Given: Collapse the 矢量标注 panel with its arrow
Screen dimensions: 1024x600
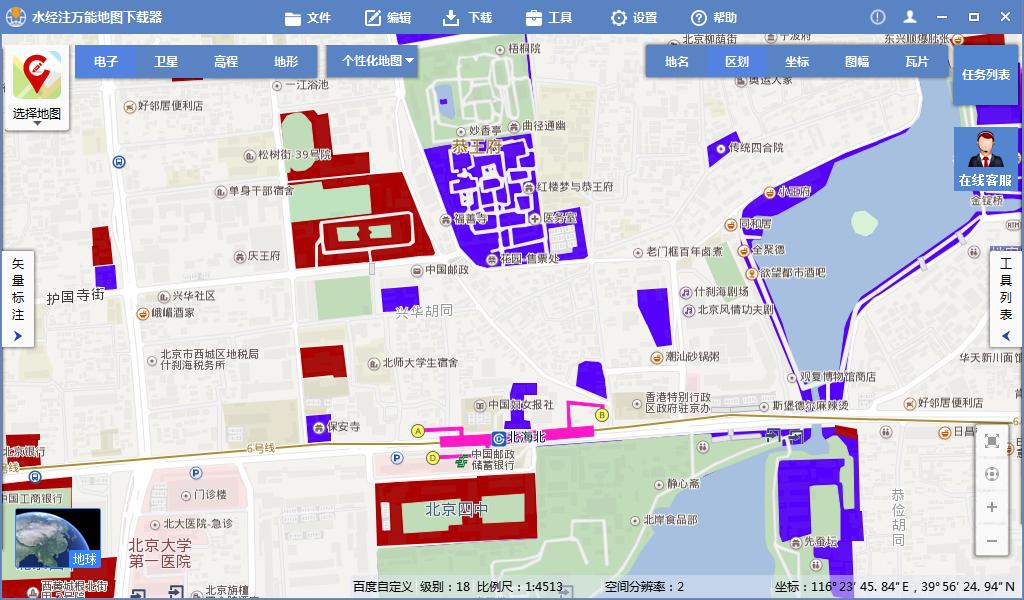Looking at the screenshot, I should [x=17, y=336].
